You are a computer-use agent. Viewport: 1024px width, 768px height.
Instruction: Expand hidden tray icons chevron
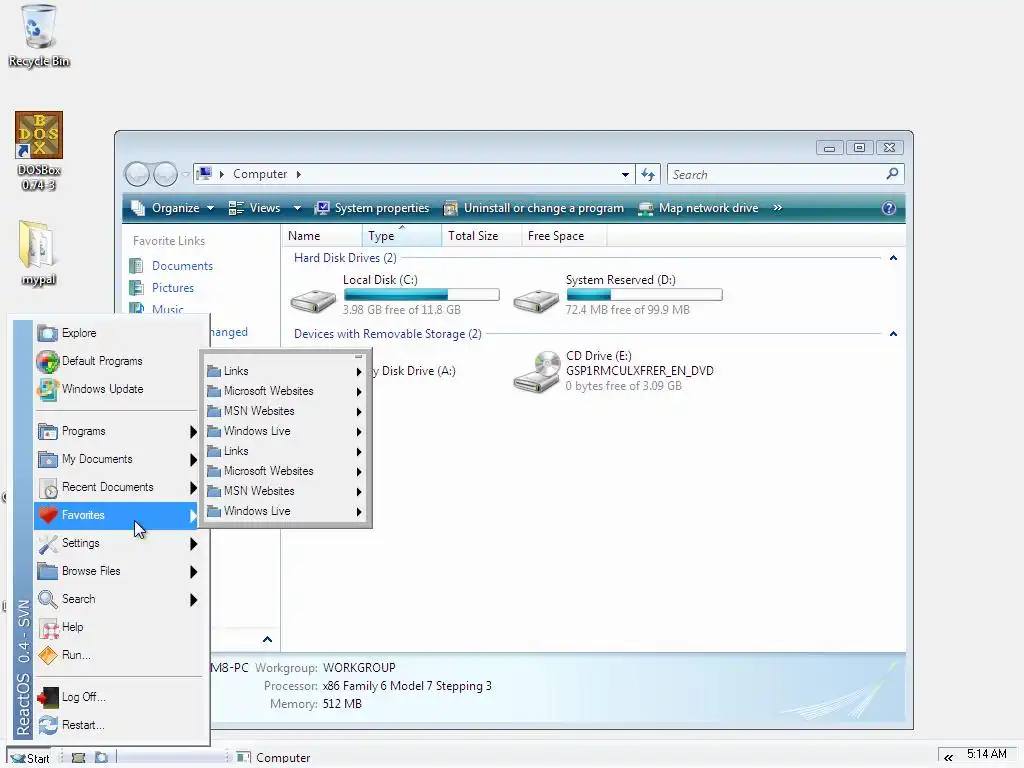(x=948, y=758)
